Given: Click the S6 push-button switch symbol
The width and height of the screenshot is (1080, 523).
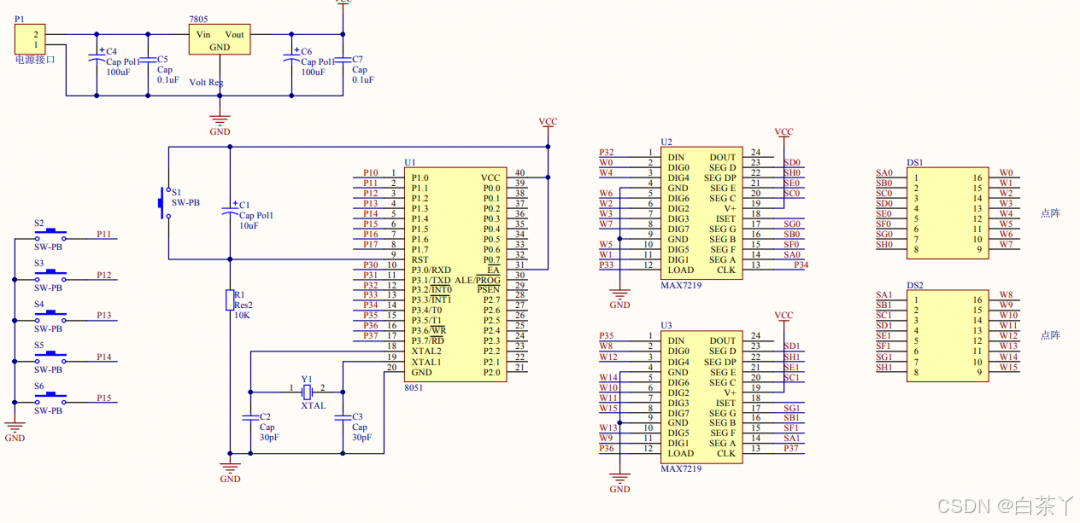Looking at the screenshot, I should pos(50,399).
